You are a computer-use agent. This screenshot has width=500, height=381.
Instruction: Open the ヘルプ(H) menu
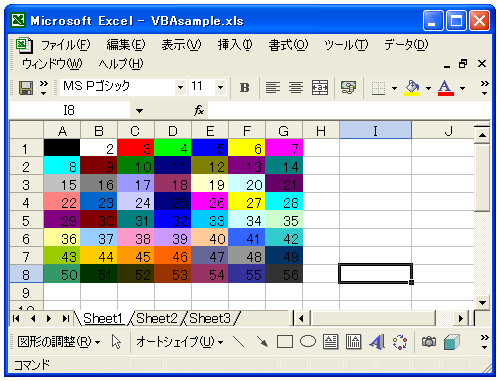coord(121,63)
